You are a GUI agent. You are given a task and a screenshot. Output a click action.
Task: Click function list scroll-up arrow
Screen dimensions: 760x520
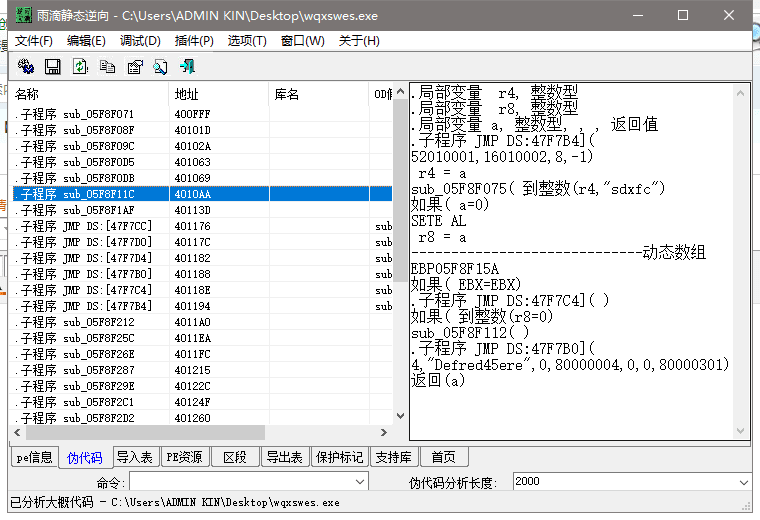click(400, 91)
